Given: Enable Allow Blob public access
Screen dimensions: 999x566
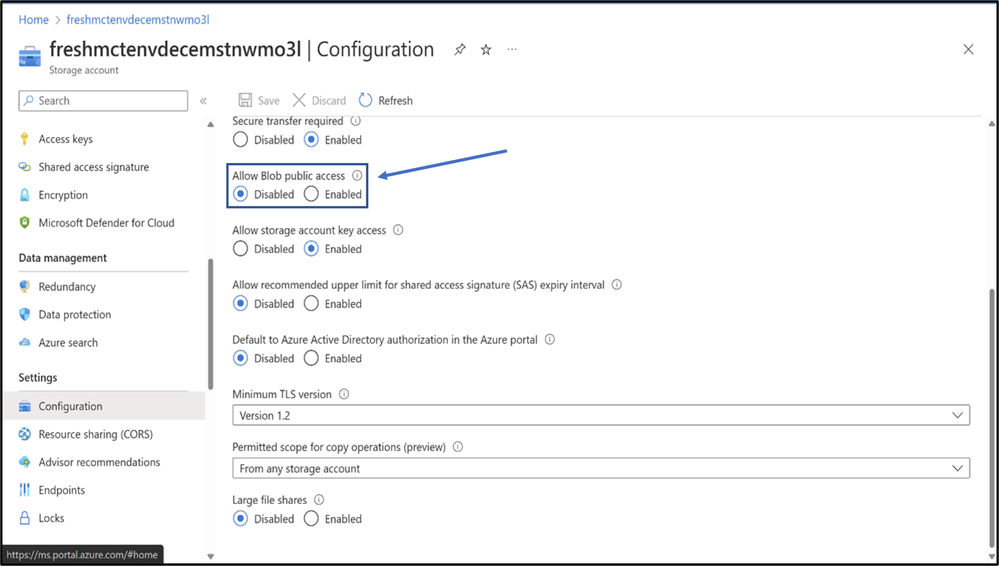Looking at the screenshot, I should tap(311, 194).
